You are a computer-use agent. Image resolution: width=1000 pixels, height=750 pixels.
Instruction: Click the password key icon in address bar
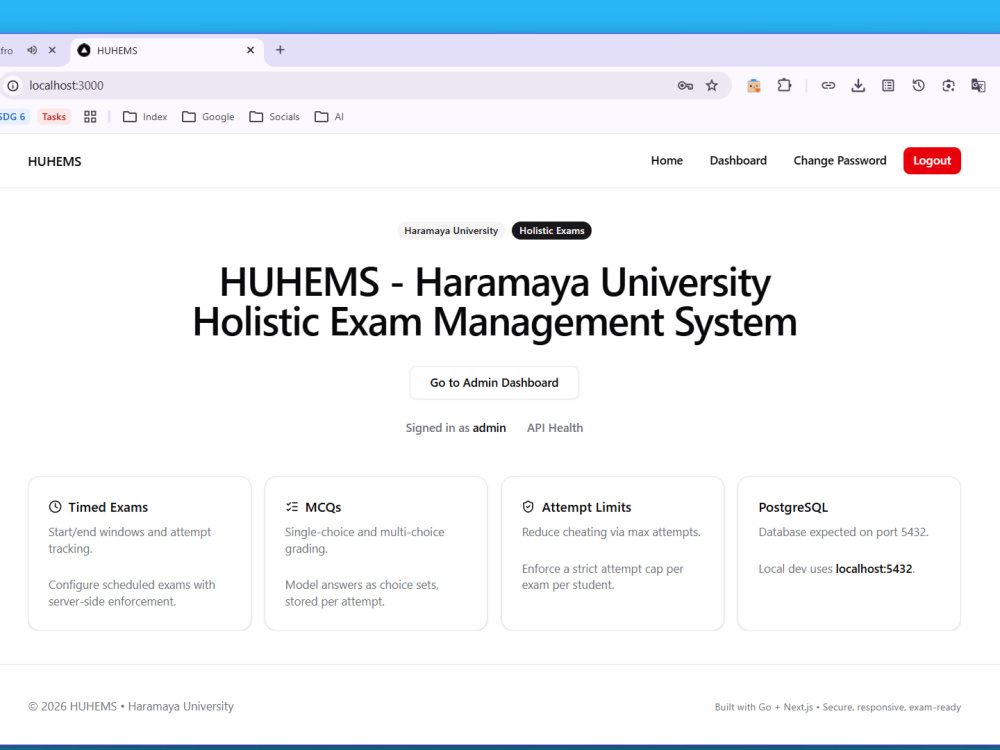[x=685, y=85]
